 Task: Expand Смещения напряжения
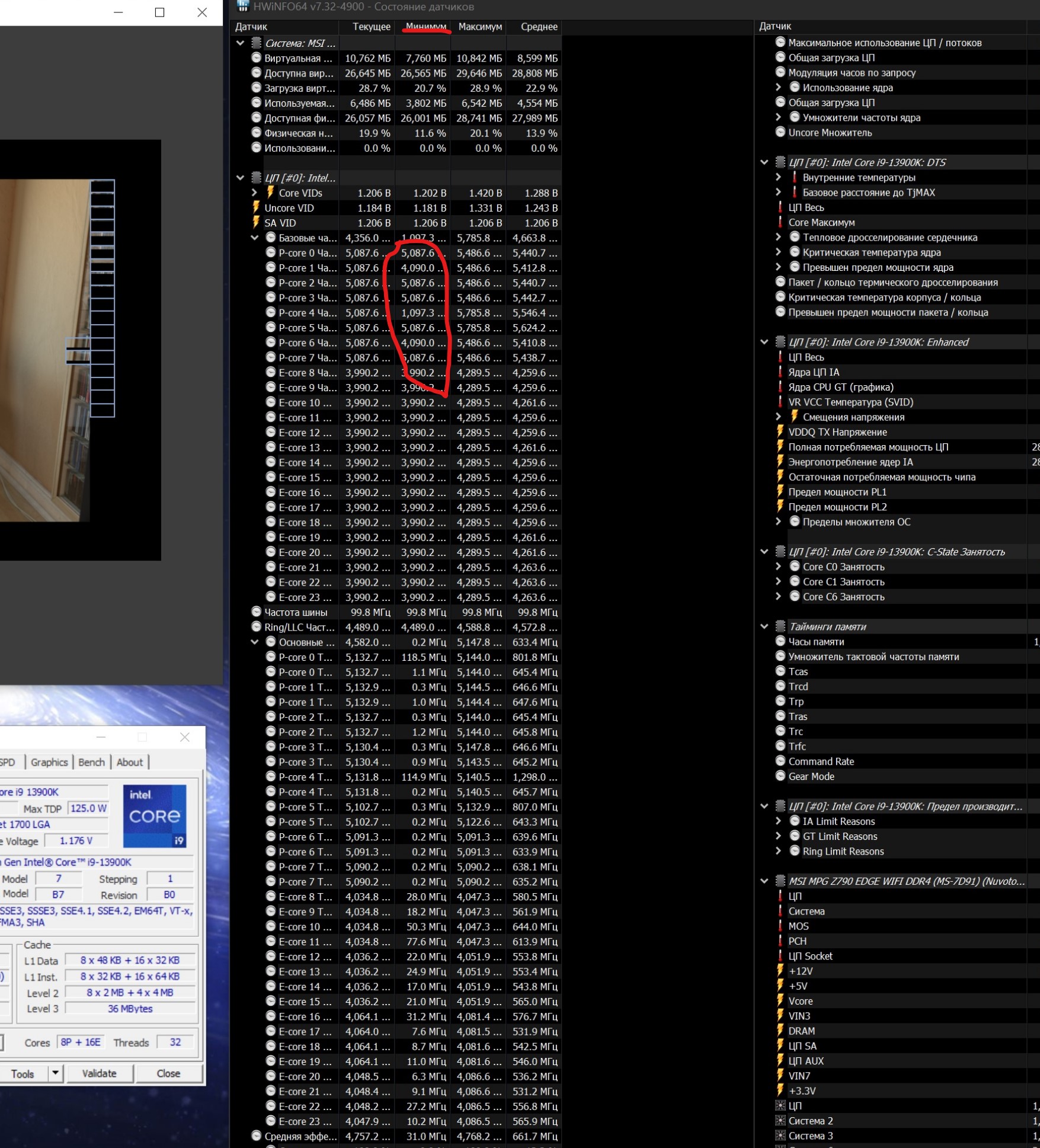[778, 417]
